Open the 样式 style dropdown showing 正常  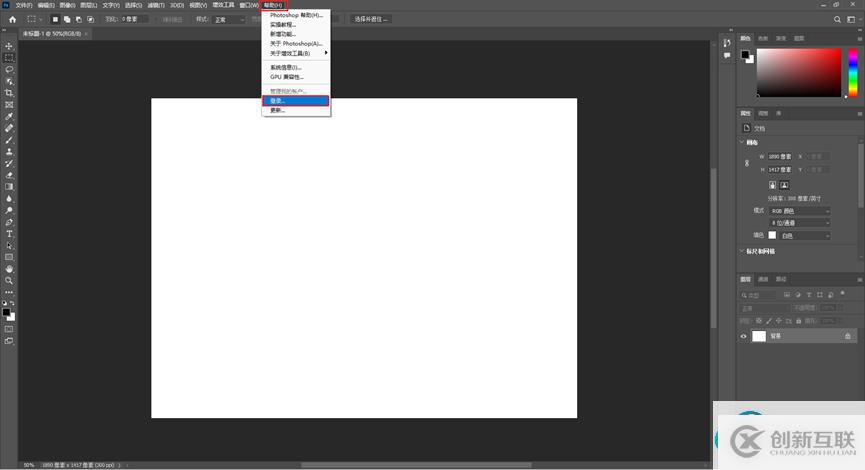[x=229, y=19]
